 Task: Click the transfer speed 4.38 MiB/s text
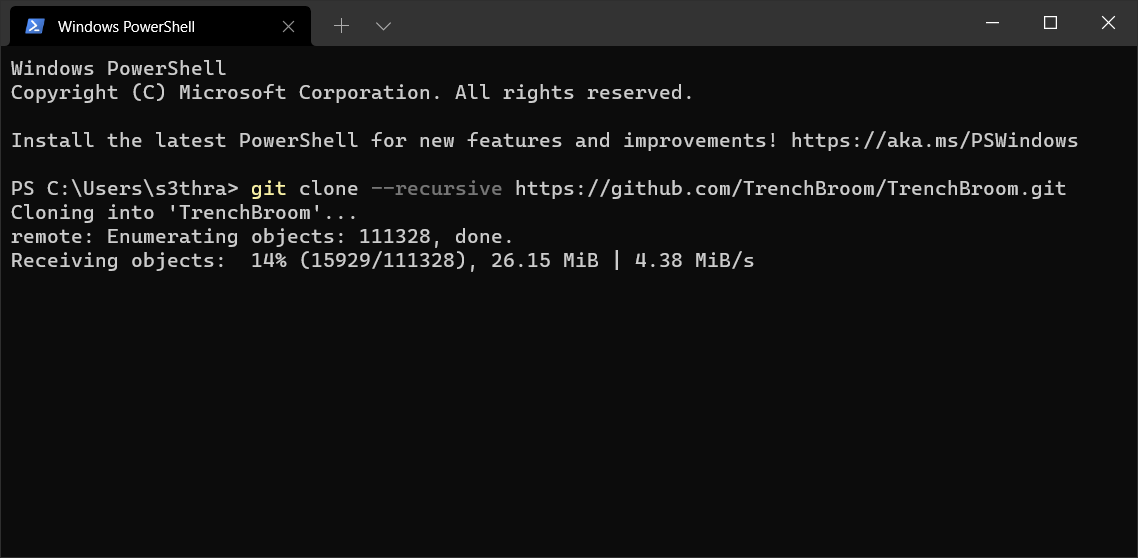pos(695,260)
